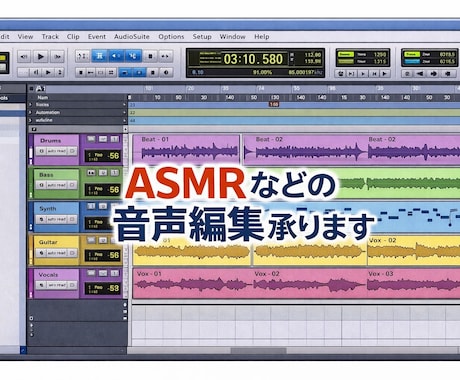Toggle the square button right of Guitar auto read
Image resolution: width=460 pixels, height=380 pixels.
tap(72, 253)
